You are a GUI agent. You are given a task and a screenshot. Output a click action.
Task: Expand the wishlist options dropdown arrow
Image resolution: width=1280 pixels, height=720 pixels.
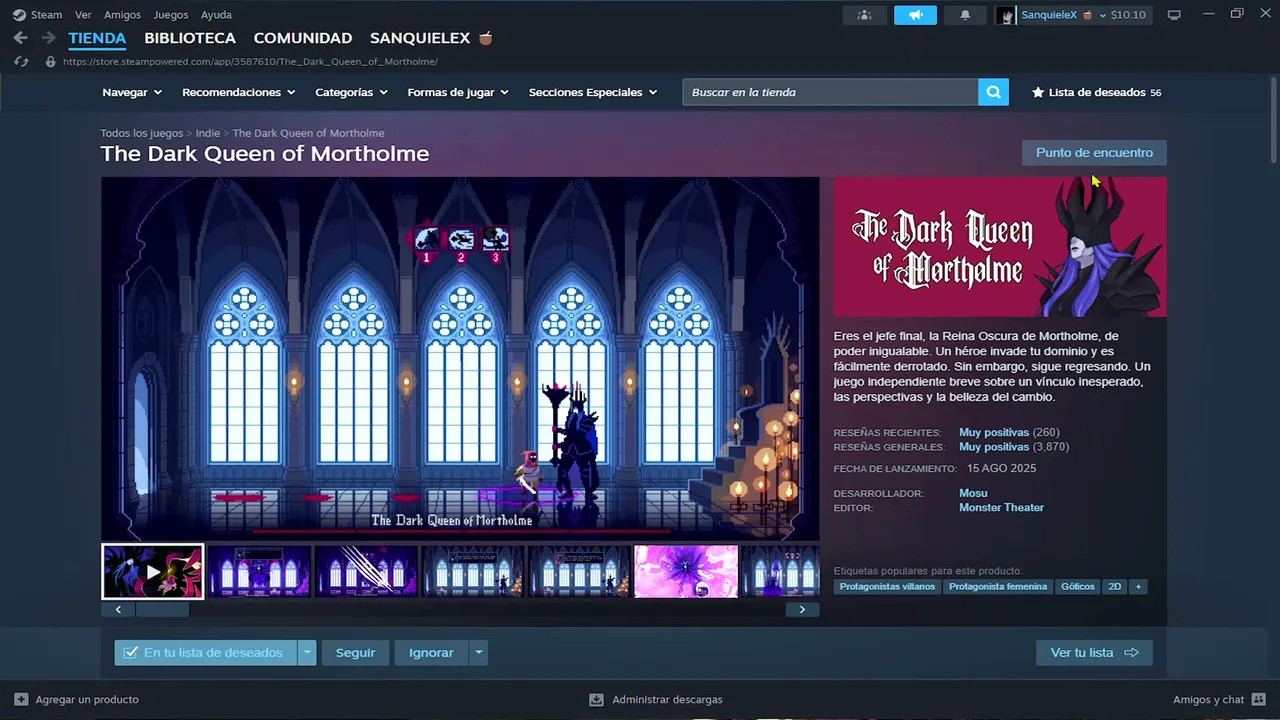tap(308, 653)
